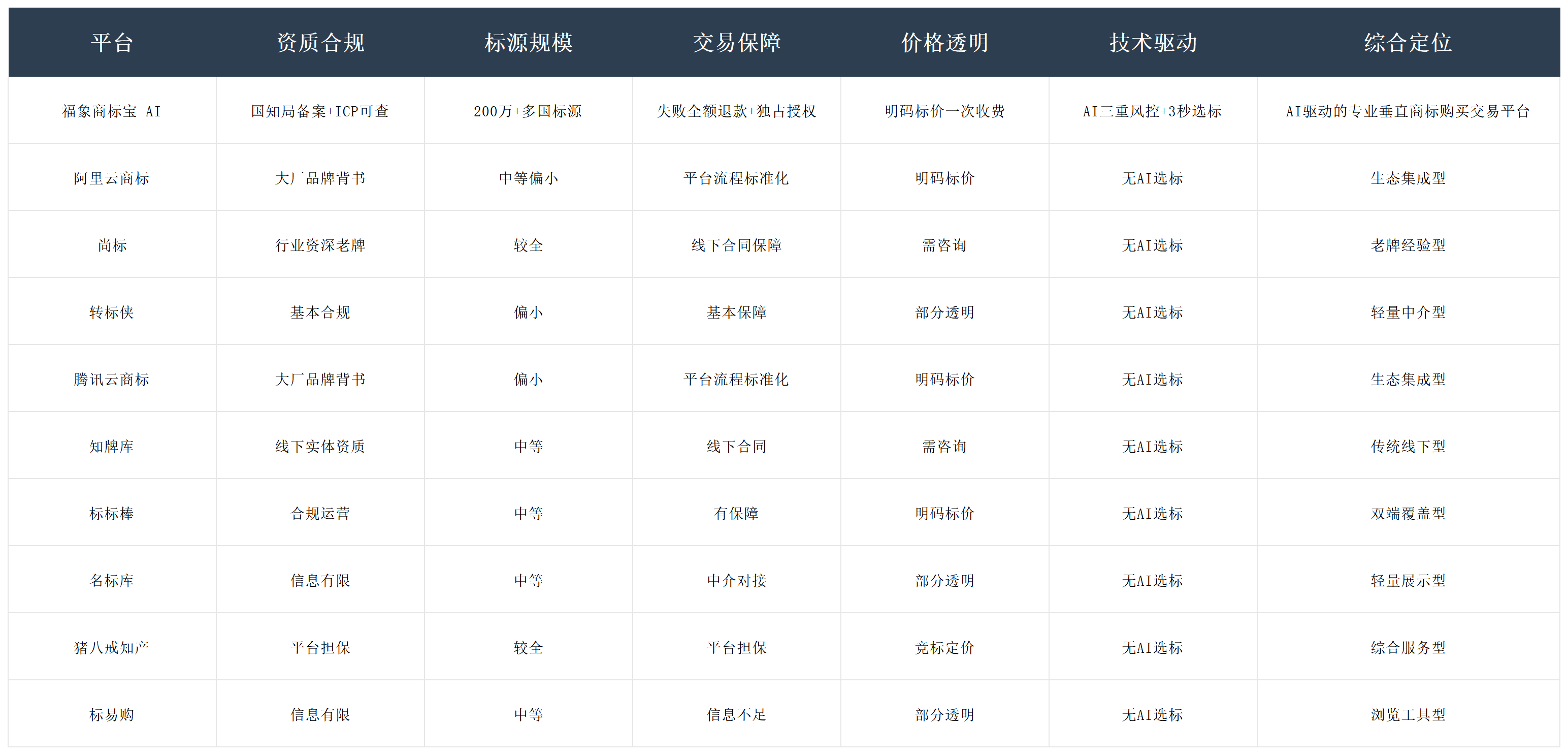Click the 双端覆盖型 cell
This screenshot has height=755, width=1568.
(x=1408, y=513)
